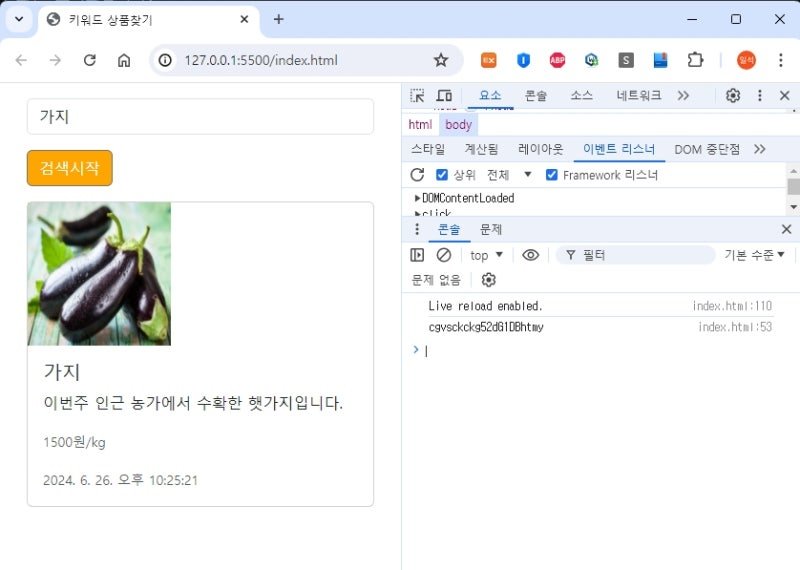800x570 pixels.
Task: Activate the DevTools element inspector icon
Action: [417, 95]
